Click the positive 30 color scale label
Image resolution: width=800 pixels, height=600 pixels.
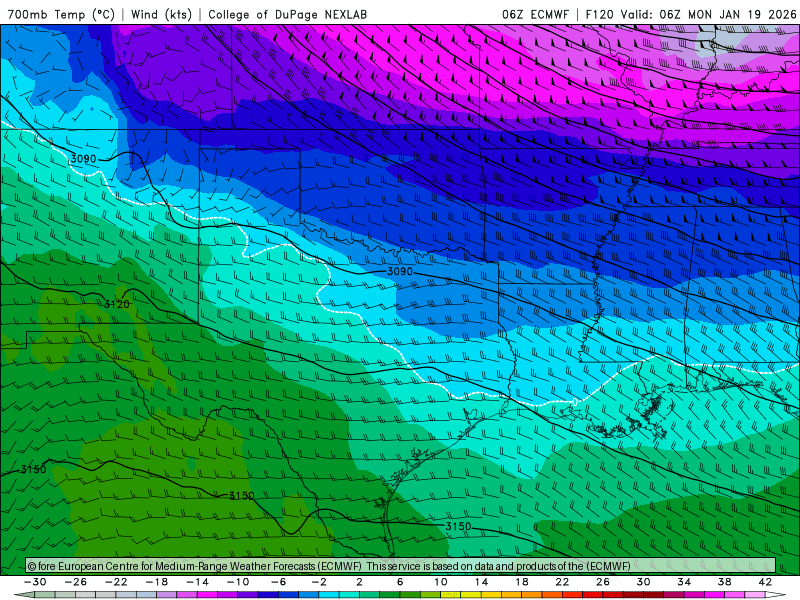[x=643, y=582]
